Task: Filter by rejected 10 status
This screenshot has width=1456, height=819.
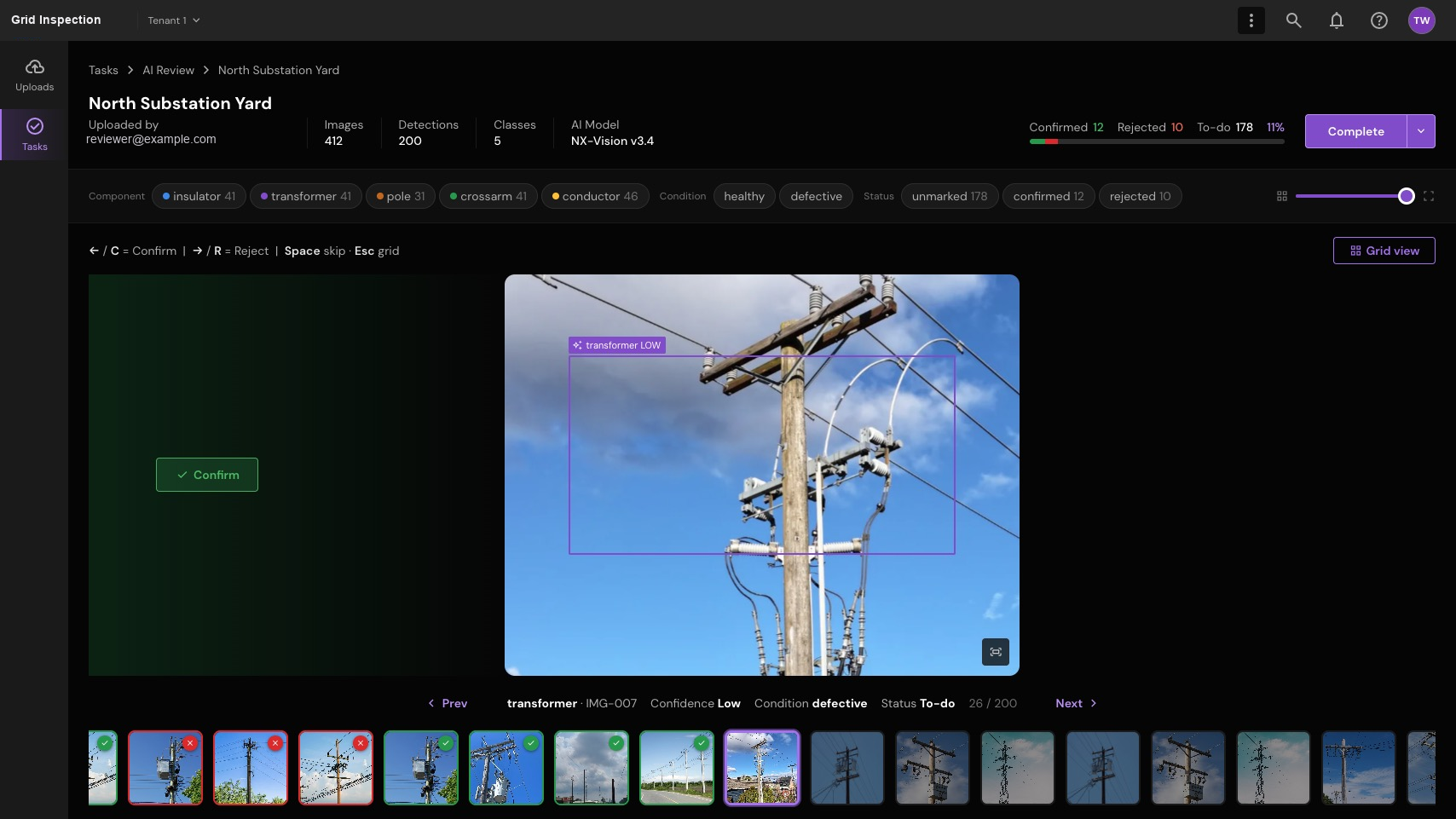Action: pyautogui.click(x=1140, y=196)
